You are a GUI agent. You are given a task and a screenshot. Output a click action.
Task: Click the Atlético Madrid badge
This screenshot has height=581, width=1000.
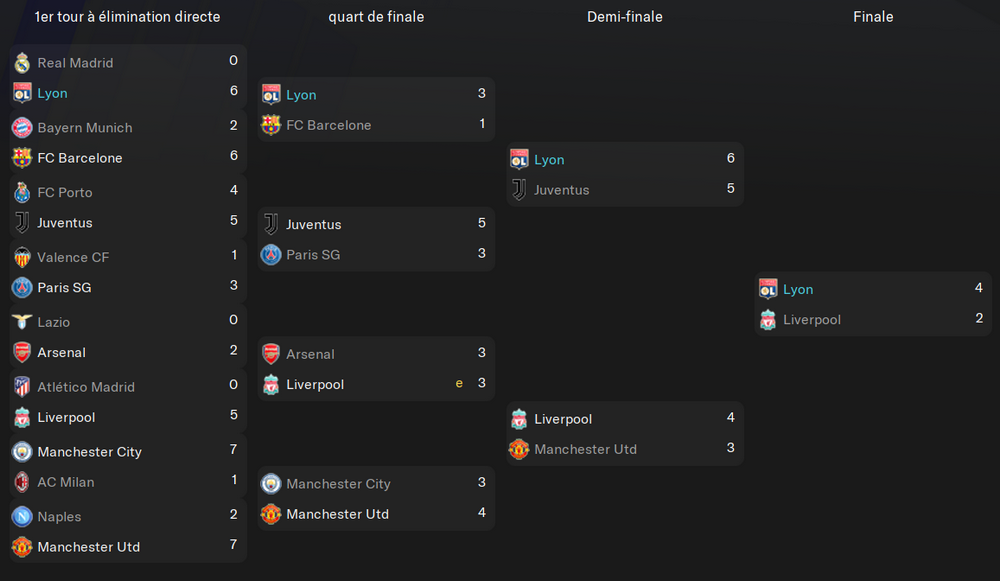pos(22,386)
